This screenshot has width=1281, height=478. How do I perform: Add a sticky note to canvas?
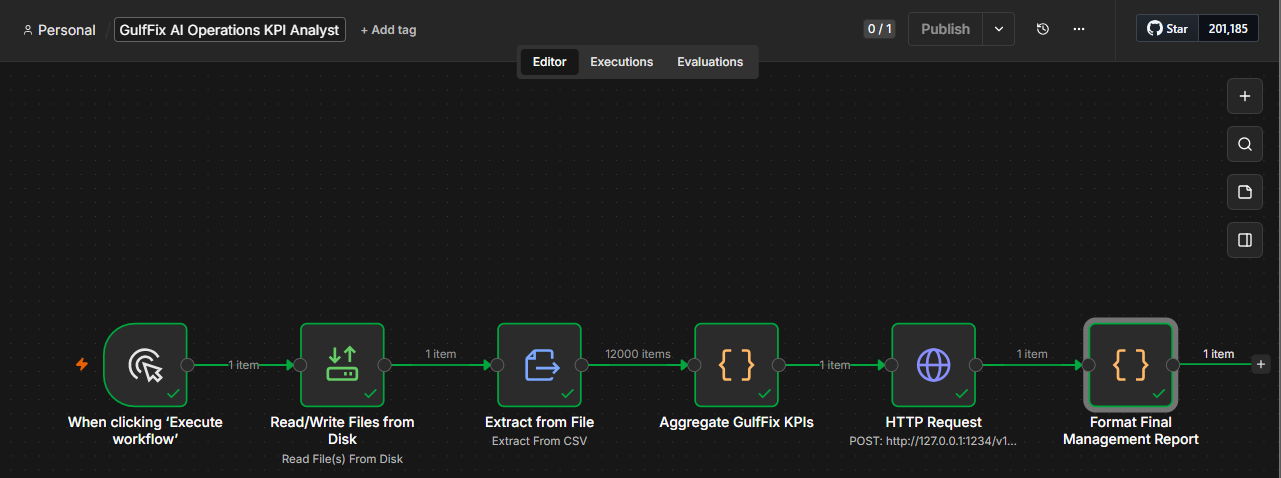point(1245,192)
